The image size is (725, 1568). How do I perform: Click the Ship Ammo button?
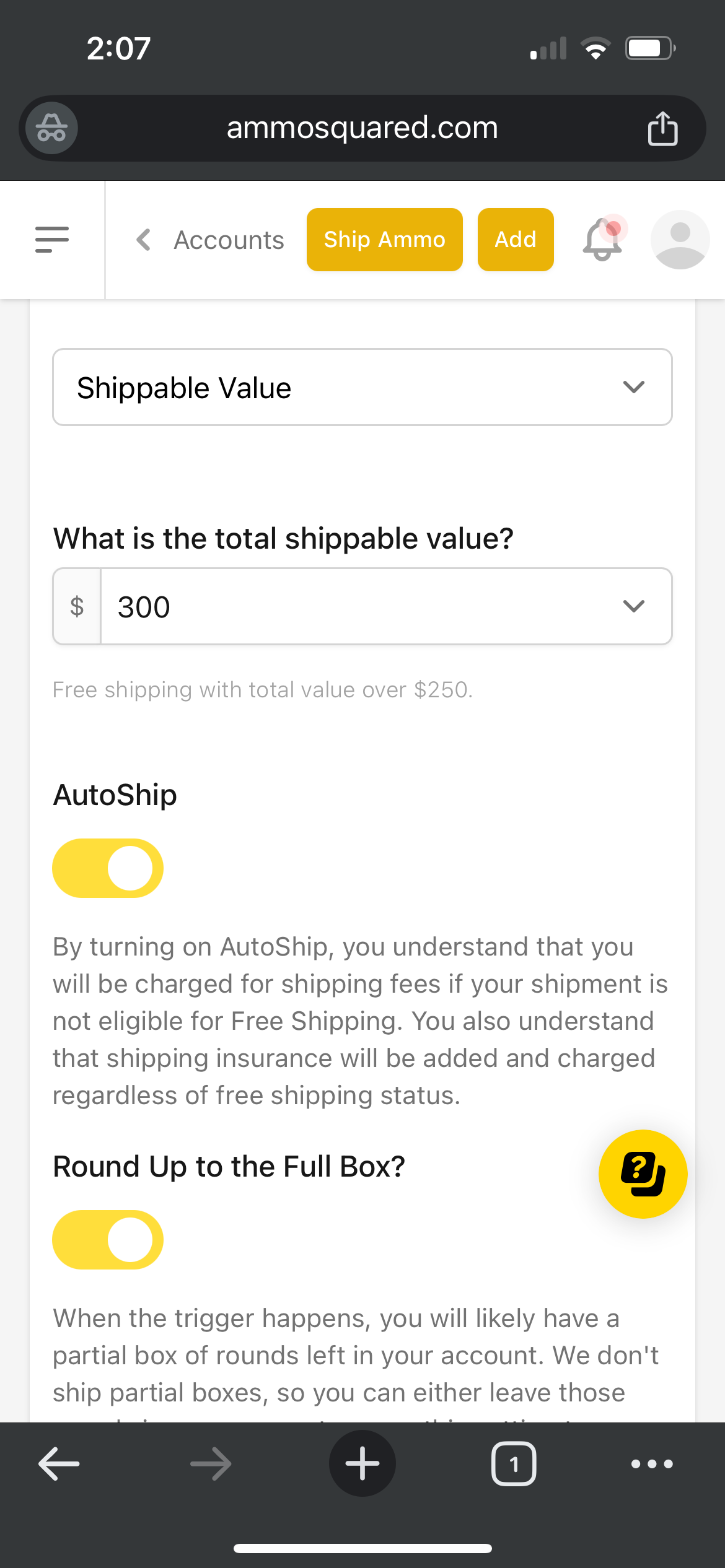[385, 240]
